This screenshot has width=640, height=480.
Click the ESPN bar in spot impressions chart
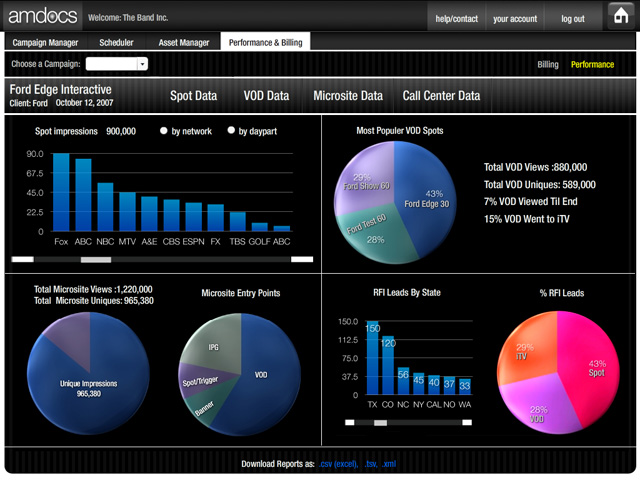click(193, 217)
